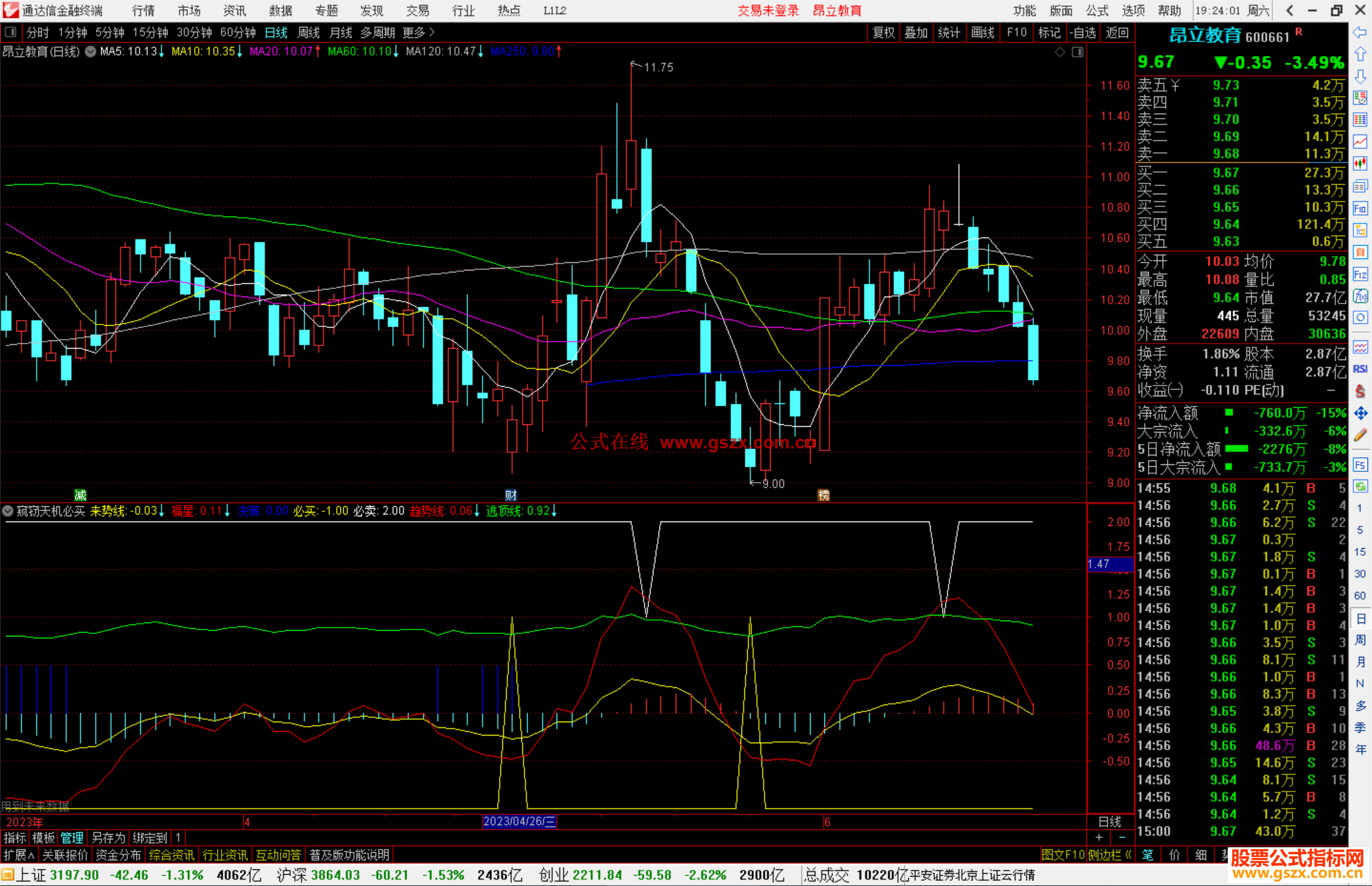The image size is (1372, 886).
Task: Click the 另存为 button below indicator chart
Action: point(108,838)
